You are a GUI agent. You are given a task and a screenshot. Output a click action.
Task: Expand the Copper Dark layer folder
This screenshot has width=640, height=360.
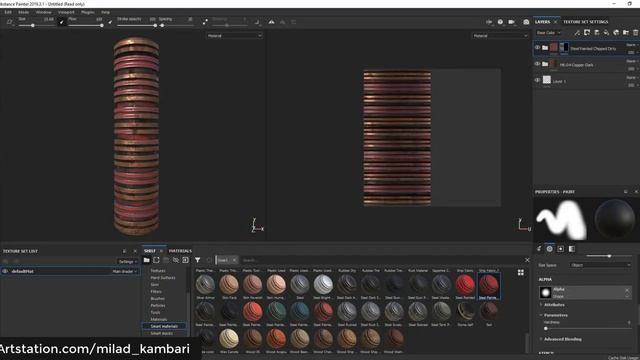(545, 64)
